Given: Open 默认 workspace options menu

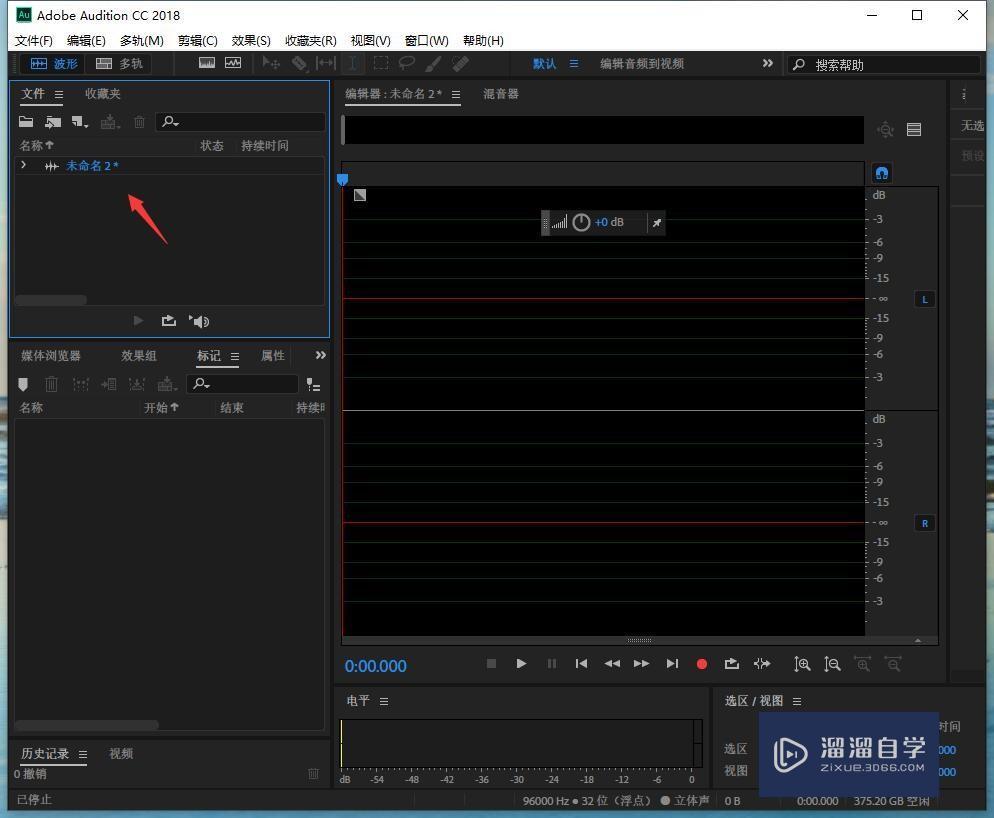Looking at the screenshot, I should pos(574,63).
